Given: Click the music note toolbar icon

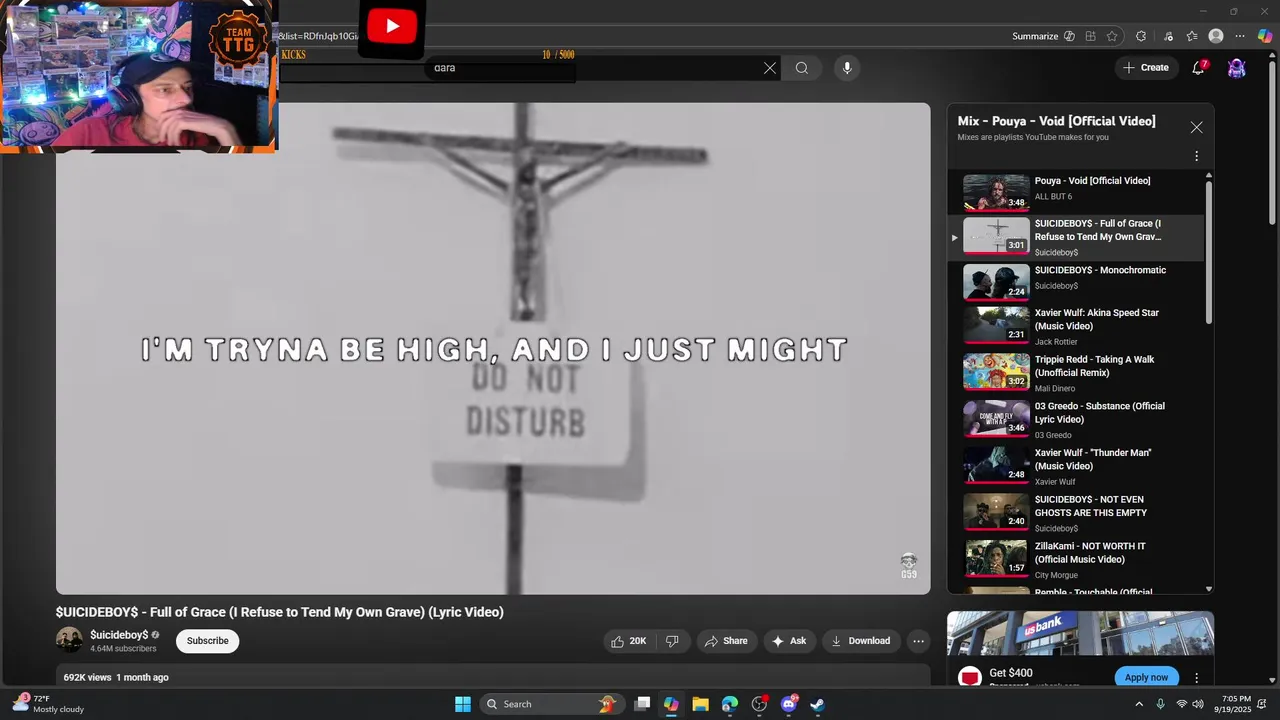Looking at the screenshot, I should point(1168,36).
